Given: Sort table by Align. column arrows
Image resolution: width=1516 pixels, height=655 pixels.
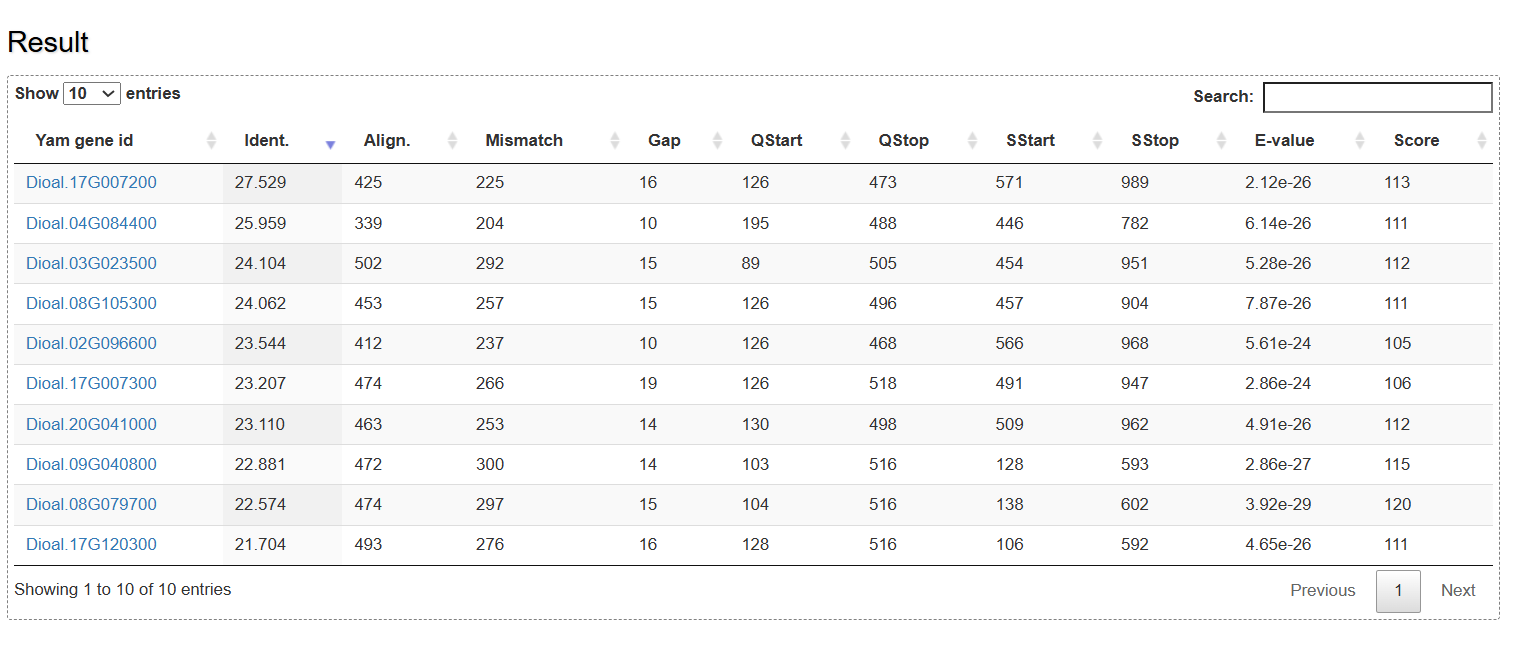Looking at the screenshot, I should (452, 141).
